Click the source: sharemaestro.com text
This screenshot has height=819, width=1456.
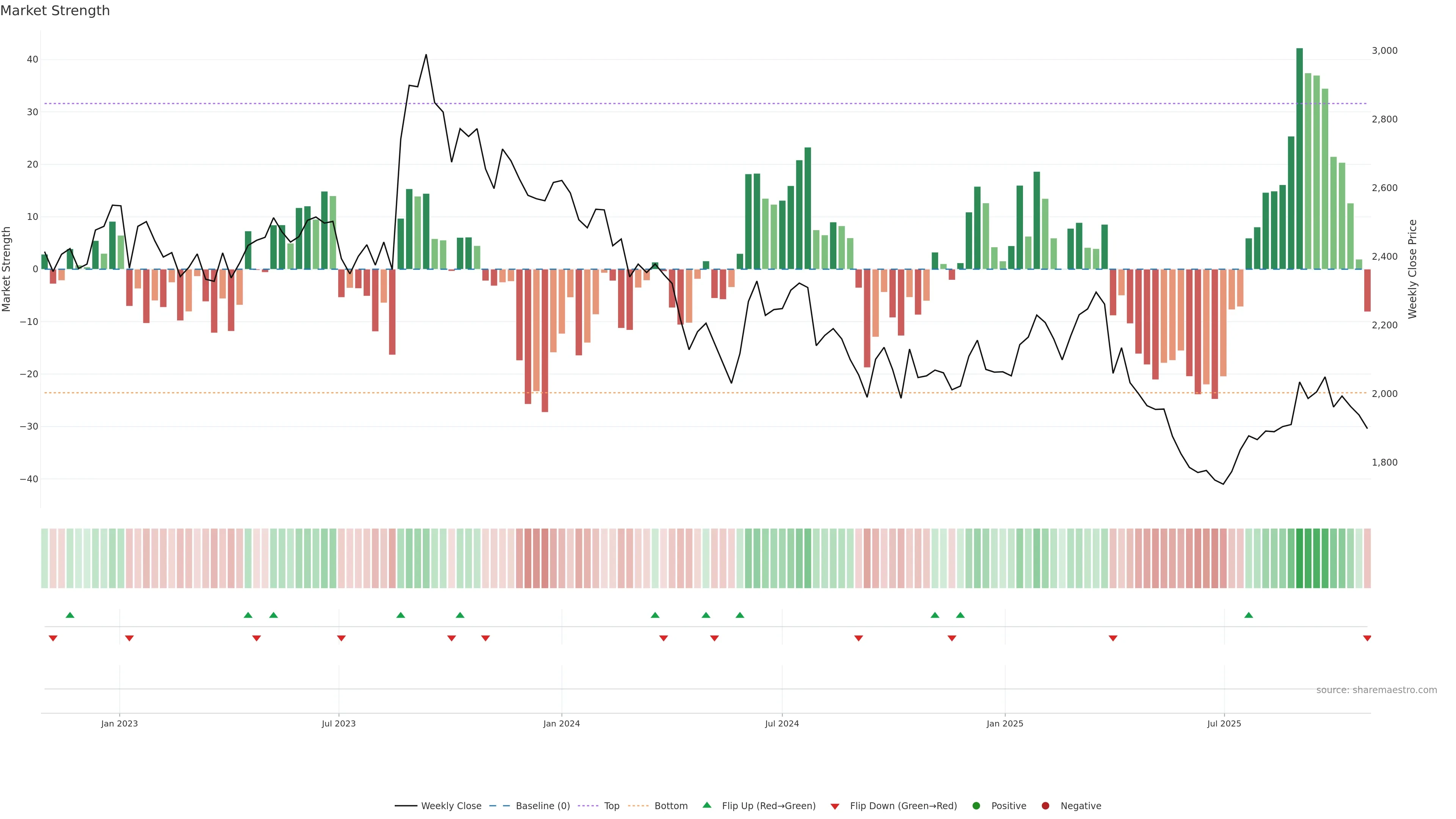coord(1376,690)
